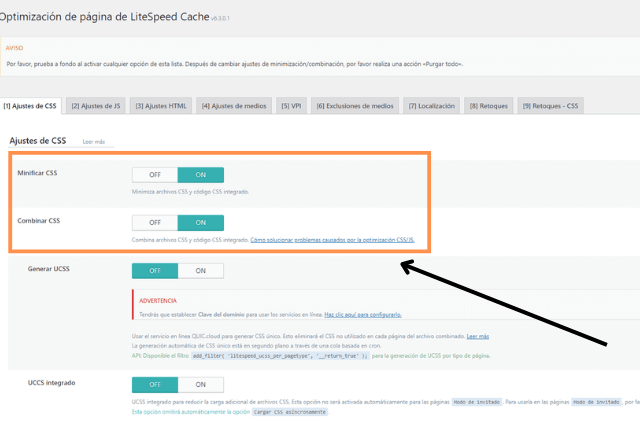
Task: Enable Generar UCSS with ON
Action: click(x=201, y=271)
